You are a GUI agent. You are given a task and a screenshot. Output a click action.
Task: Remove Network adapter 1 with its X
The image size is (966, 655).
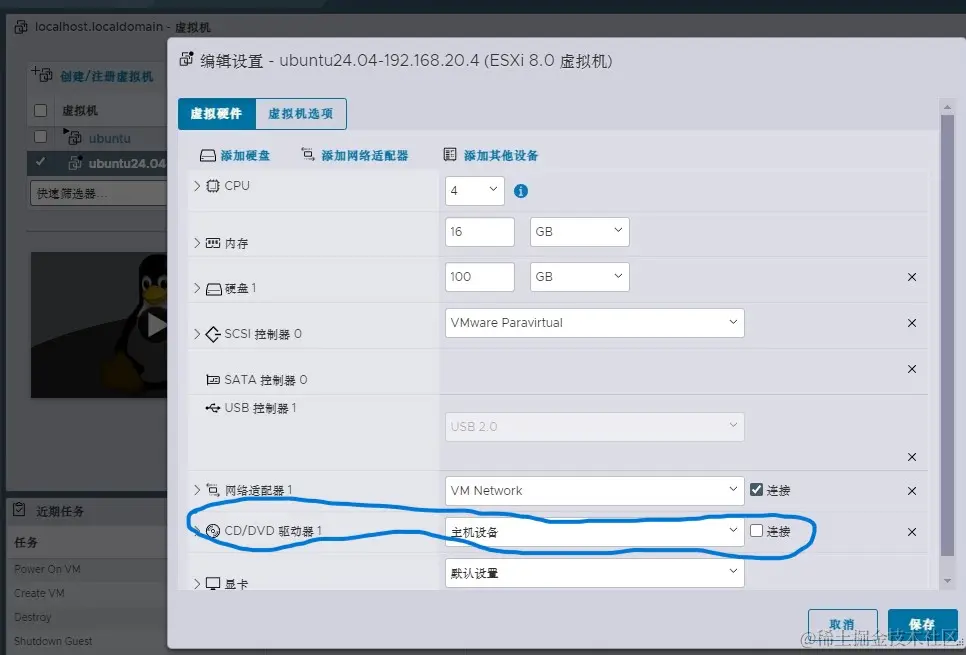click(912, 491)
